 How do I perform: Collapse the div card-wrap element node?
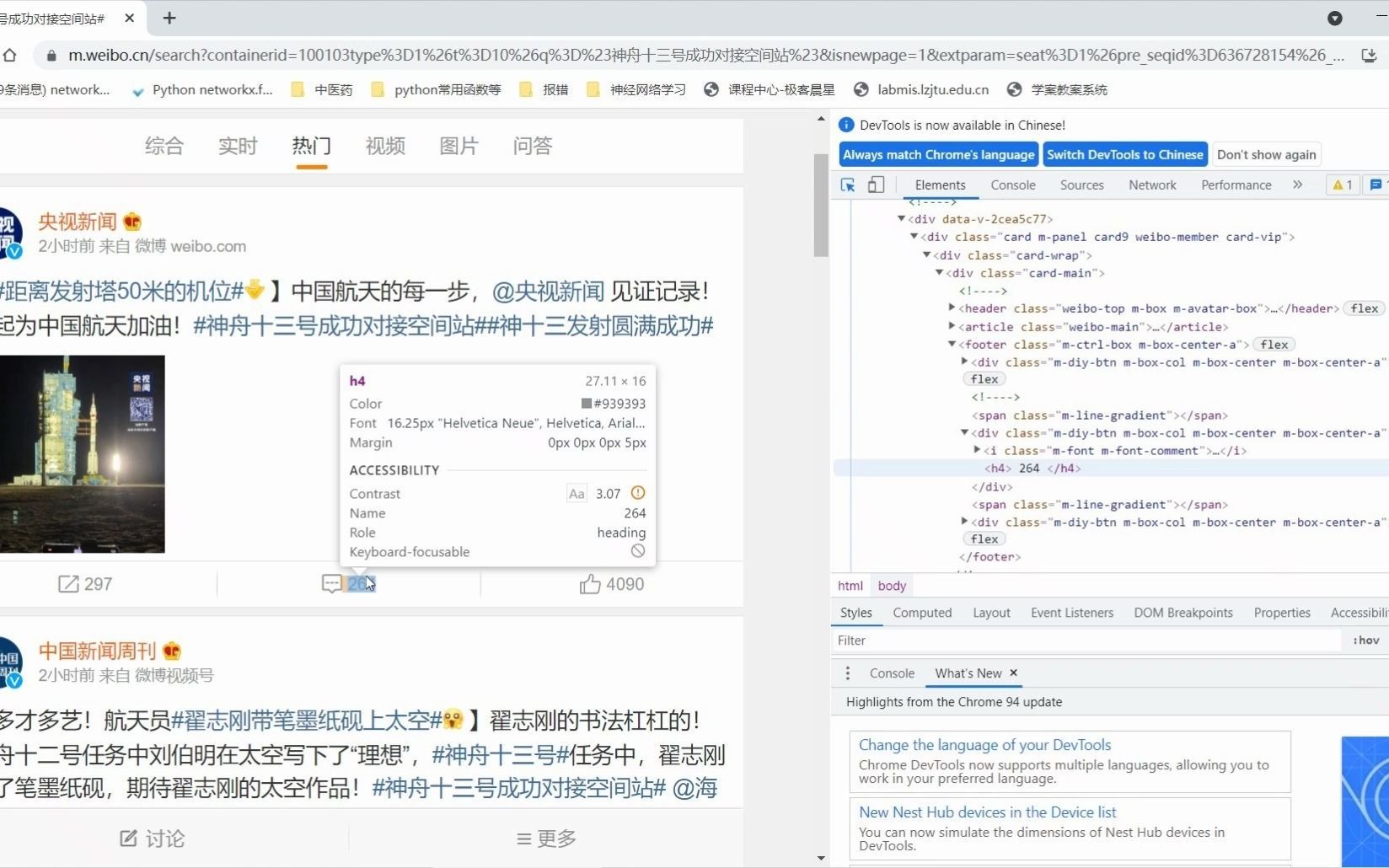coord(926,255)
